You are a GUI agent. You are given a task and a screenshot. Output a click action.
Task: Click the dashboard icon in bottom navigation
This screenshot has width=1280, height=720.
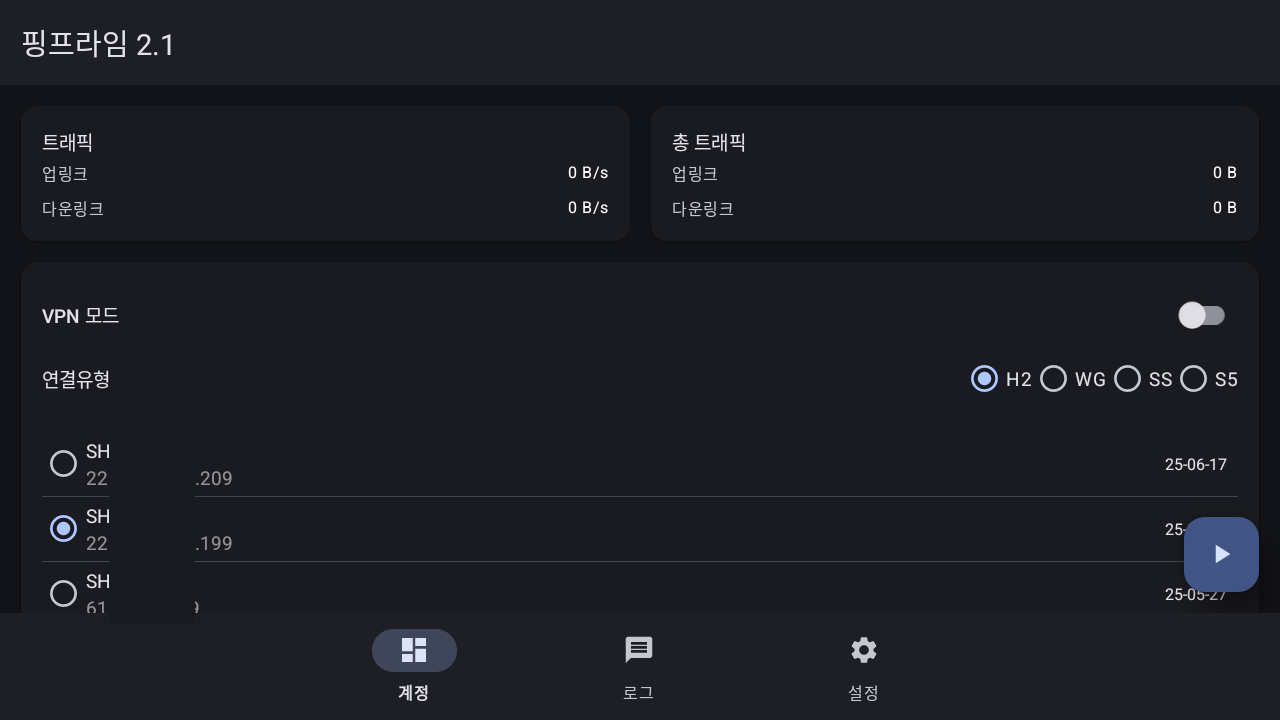(x=414, y=650)
